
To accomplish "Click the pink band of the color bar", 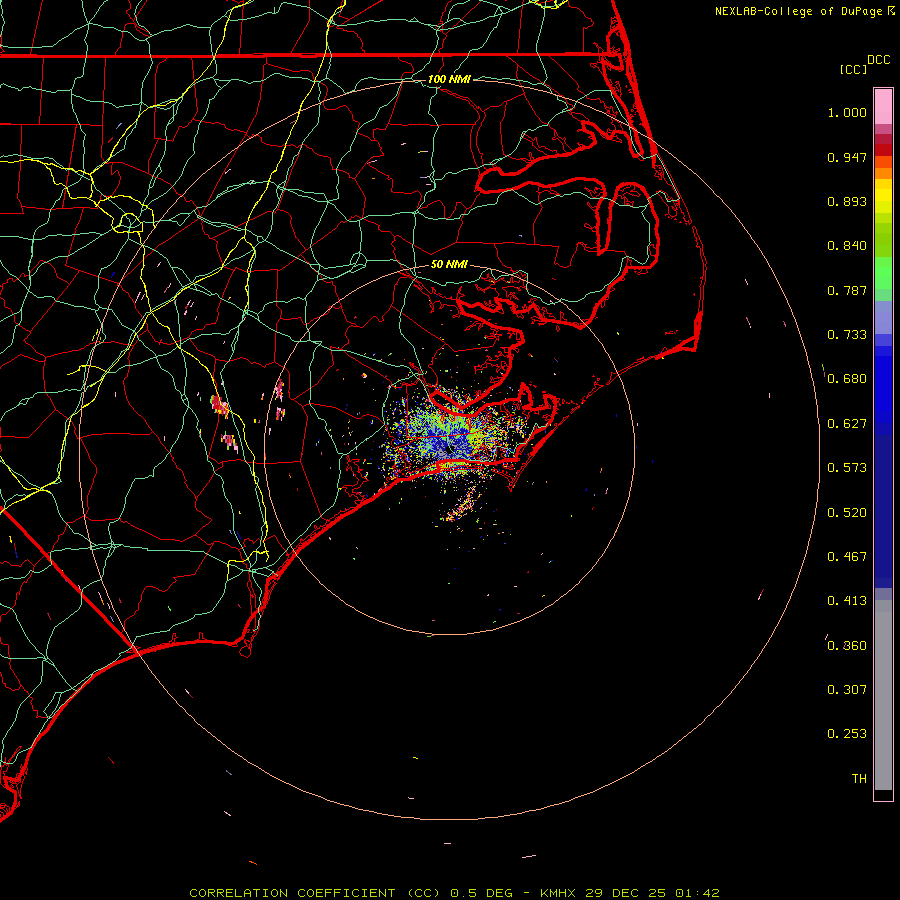I will pyautogui.click(x=883, y=107).
